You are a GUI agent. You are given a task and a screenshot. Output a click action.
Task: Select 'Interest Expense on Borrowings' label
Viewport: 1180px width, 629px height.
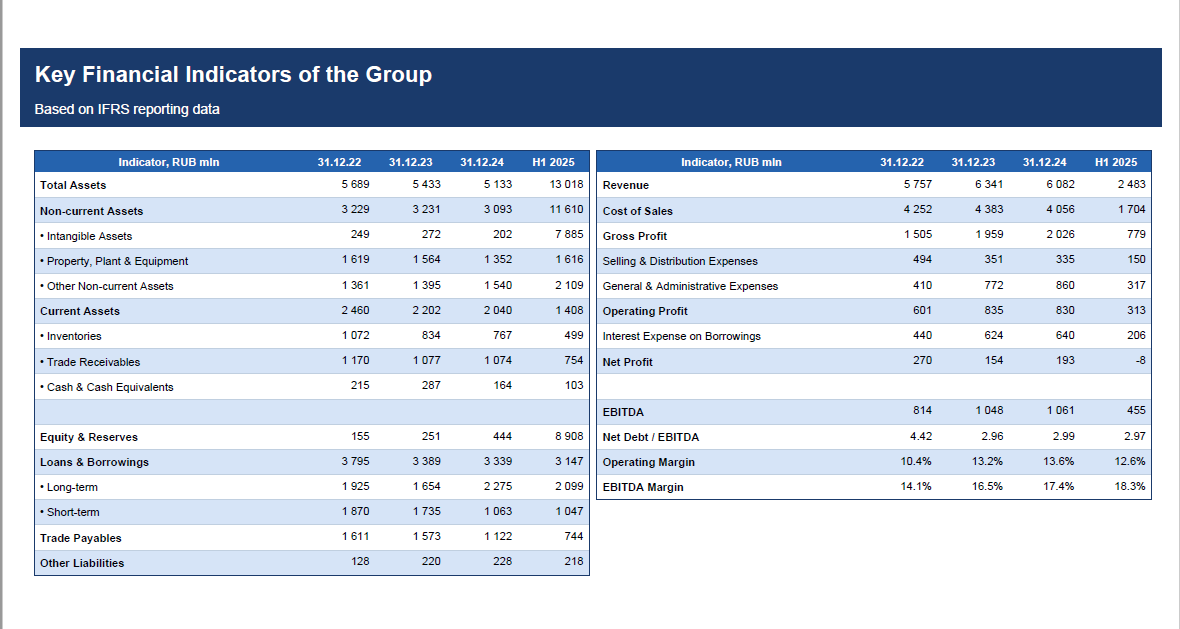pos(681,336)
